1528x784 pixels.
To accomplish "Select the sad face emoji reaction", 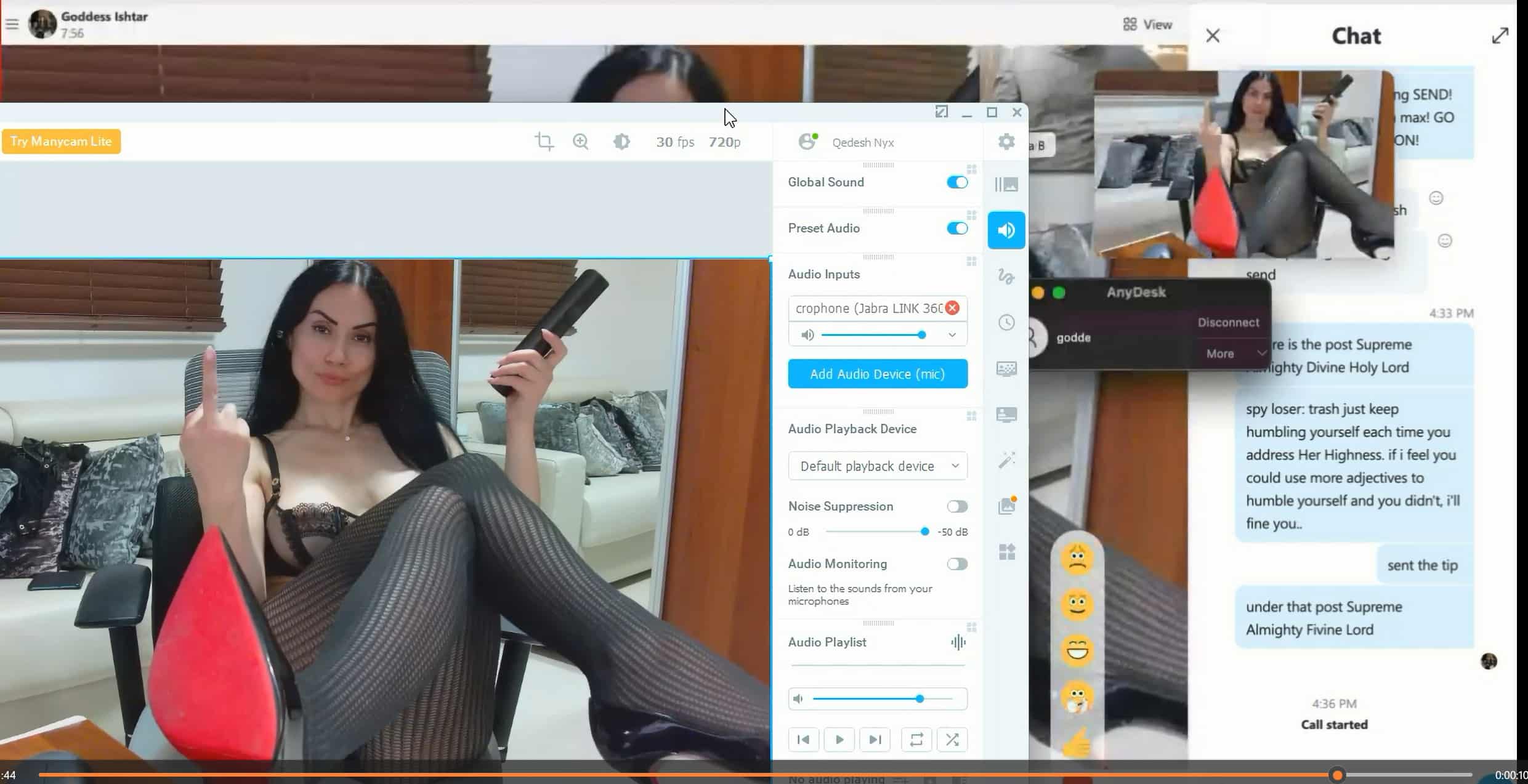I will pyautogui.click(x=1077, y=559).
